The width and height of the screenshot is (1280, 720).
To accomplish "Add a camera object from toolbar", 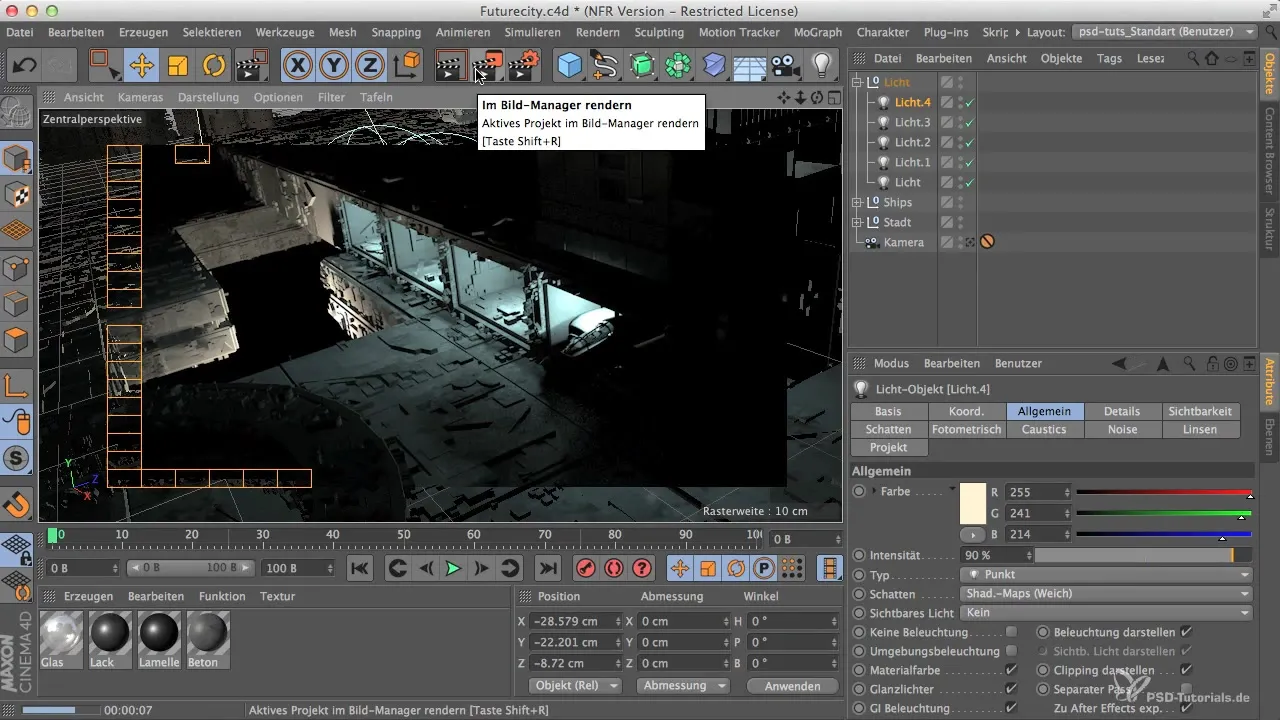I will coord(786,66).
